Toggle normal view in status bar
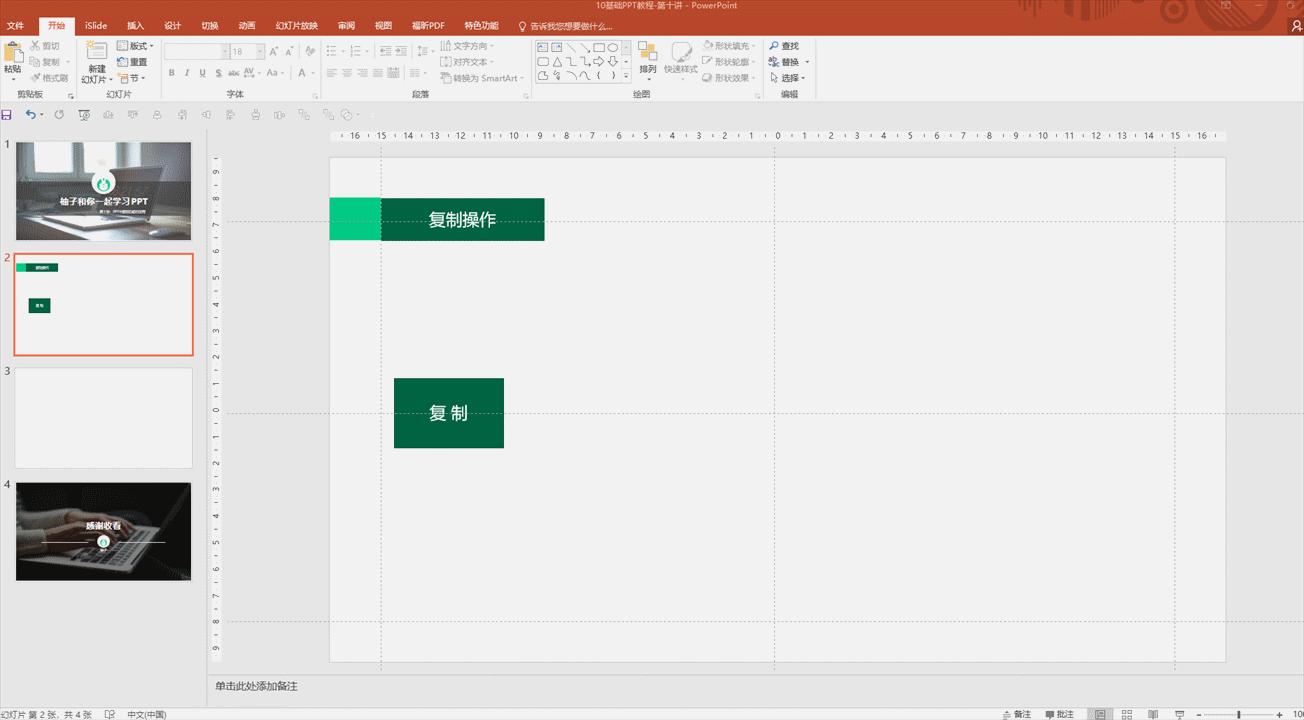 1100,714
